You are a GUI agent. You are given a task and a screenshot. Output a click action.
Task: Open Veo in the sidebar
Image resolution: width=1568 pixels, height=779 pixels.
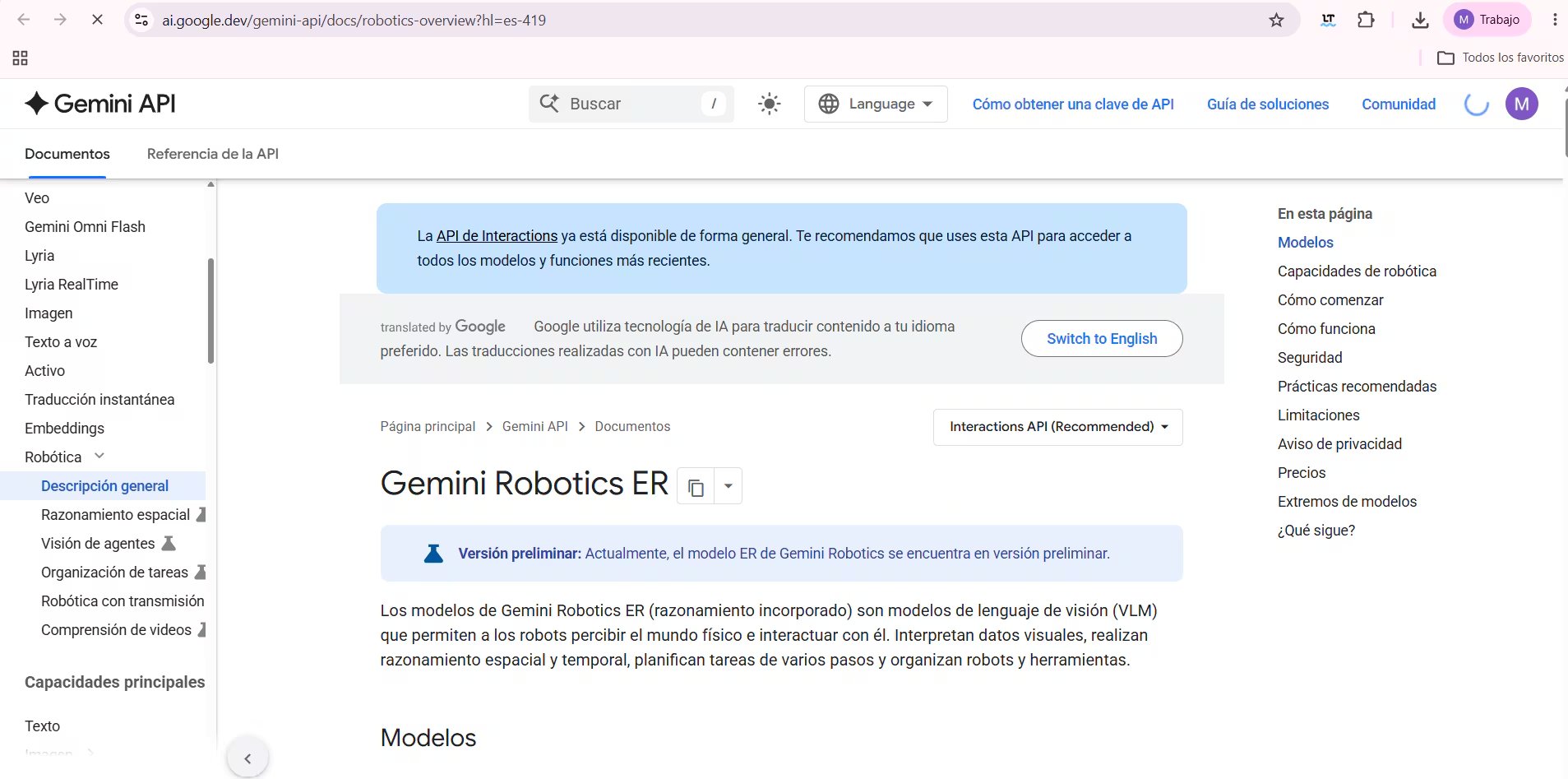pos(37,198)
